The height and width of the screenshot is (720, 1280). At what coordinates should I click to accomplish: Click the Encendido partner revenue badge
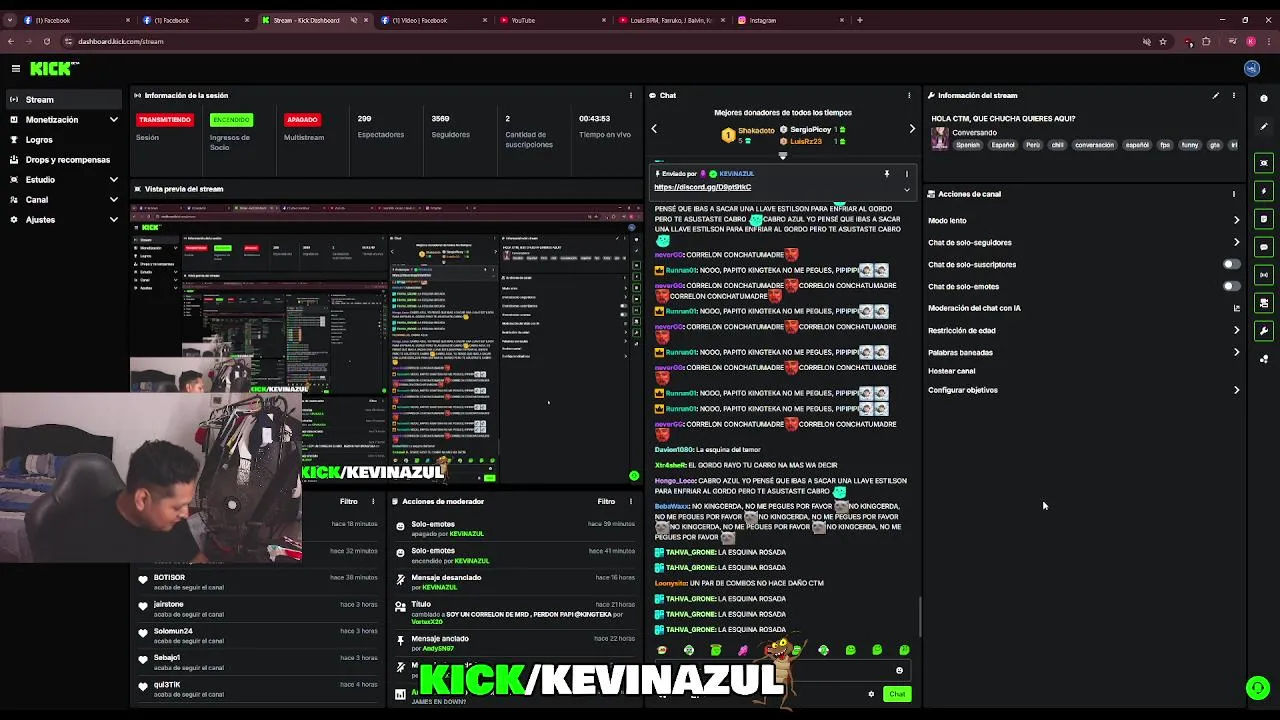click(231, 119)
